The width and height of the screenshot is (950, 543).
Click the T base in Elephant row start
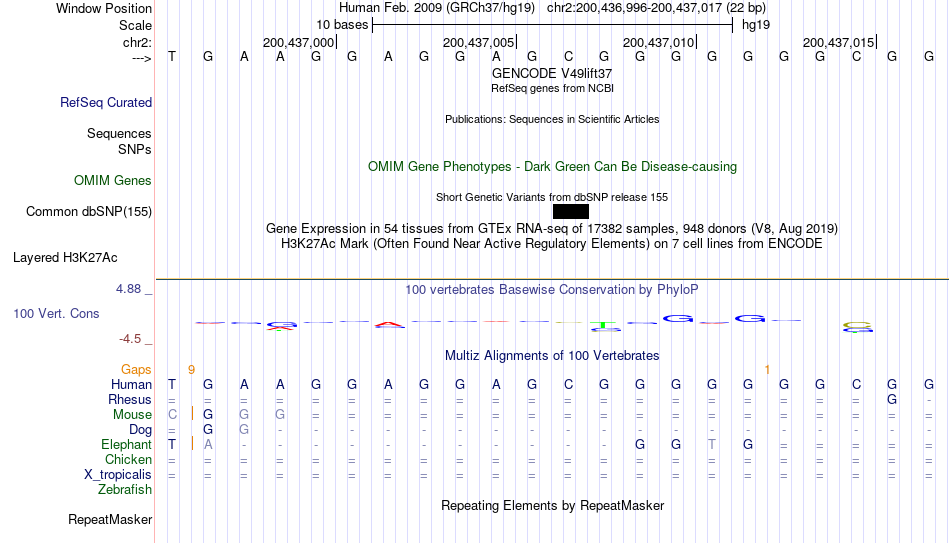tap(172, 444)
